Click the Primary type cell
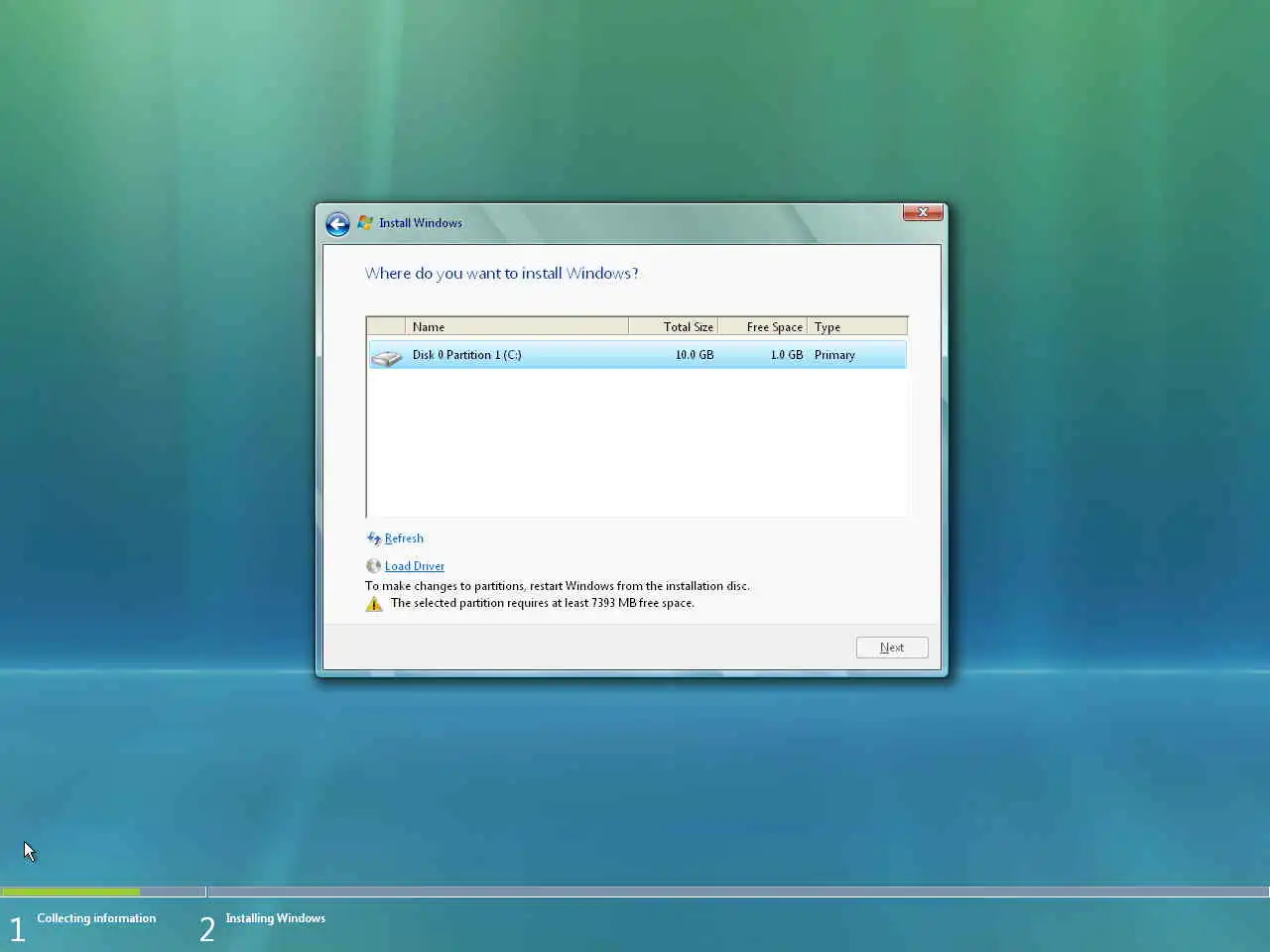Image resolution: width=1270 pixels, height=952 pixels. pos(834,355)
